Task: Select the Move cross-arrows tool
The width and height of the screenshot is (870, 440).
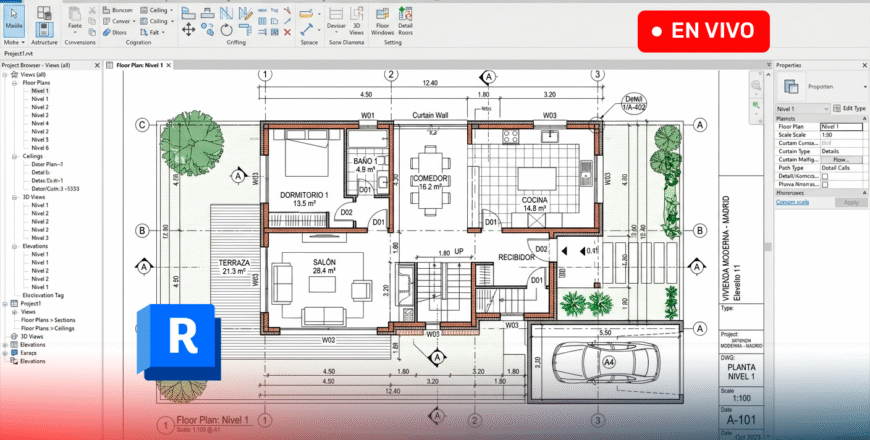Action: 188,29
